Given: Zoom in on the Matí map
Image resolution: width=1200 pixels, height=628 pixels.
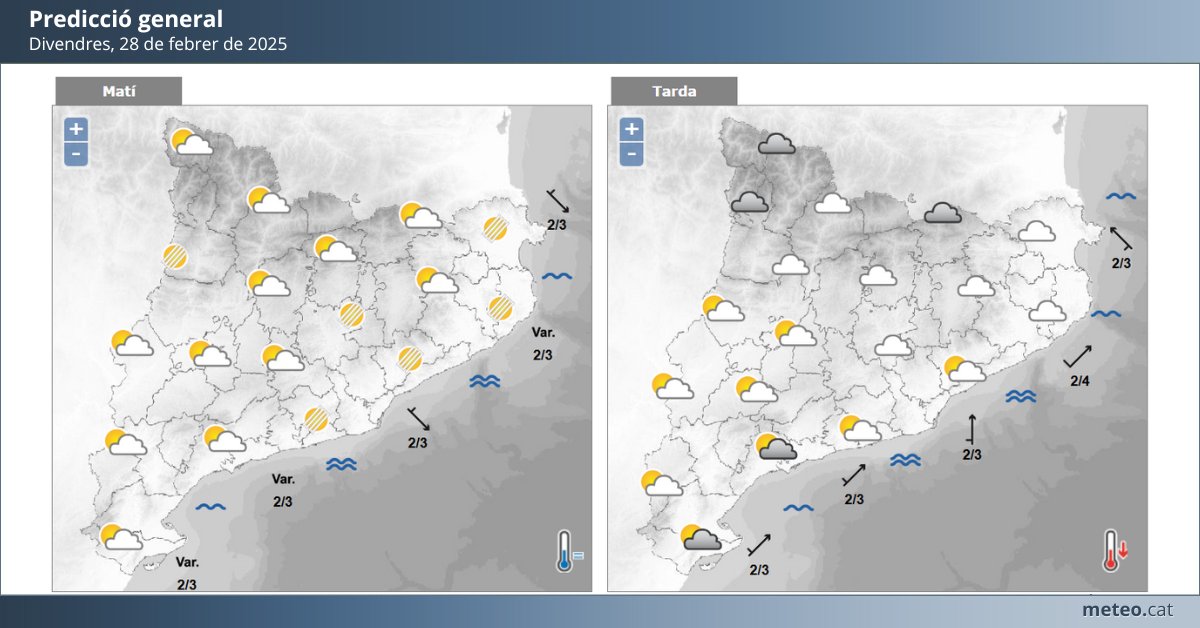Looking at the screenshot, I should pos(76,129).
